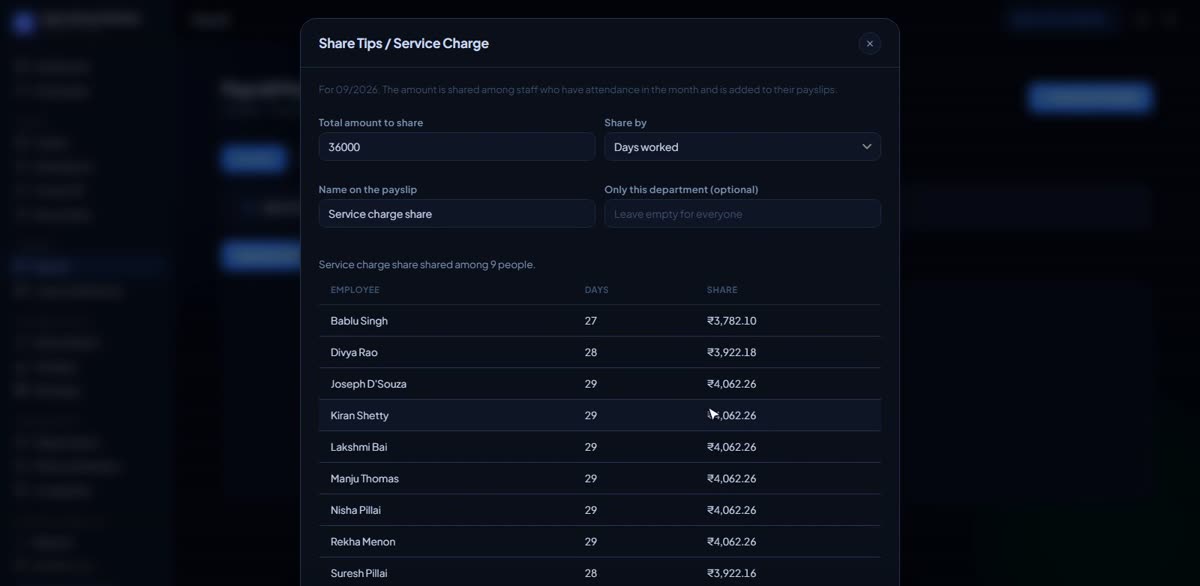Click the 'Share by' label
This screenshot has width=1200, height=586.
click(x=625, y=123)
